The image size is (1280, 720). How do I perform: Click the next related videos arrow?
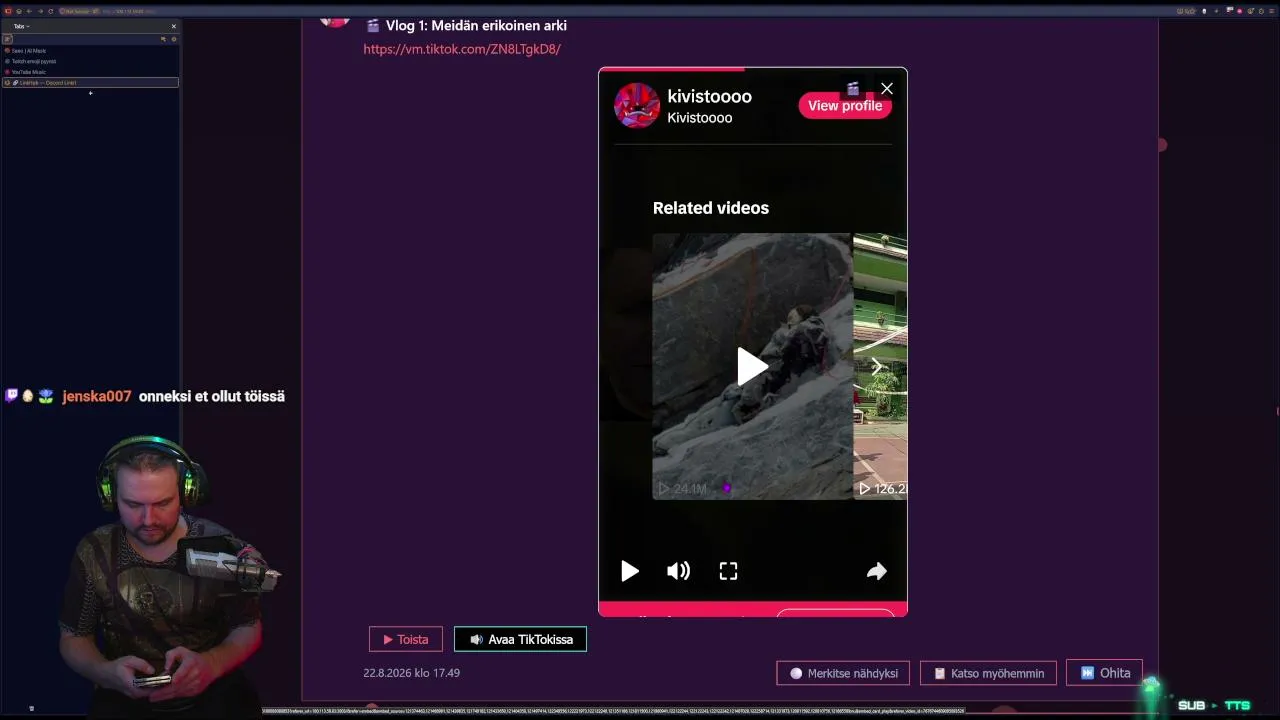[877, 366]
